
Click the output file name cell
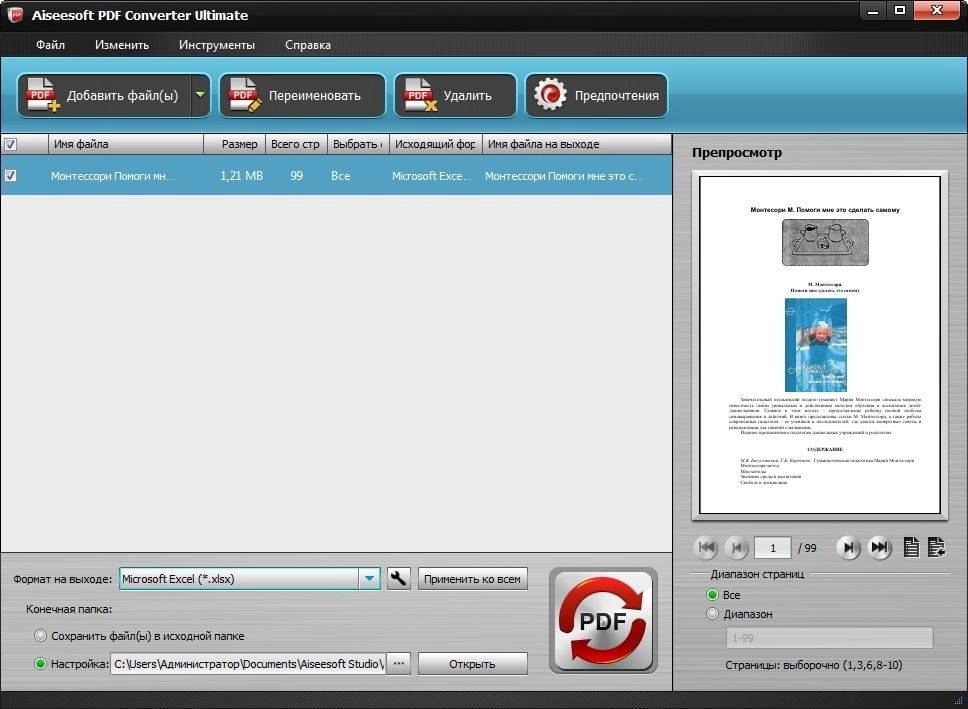click(564, 176)
